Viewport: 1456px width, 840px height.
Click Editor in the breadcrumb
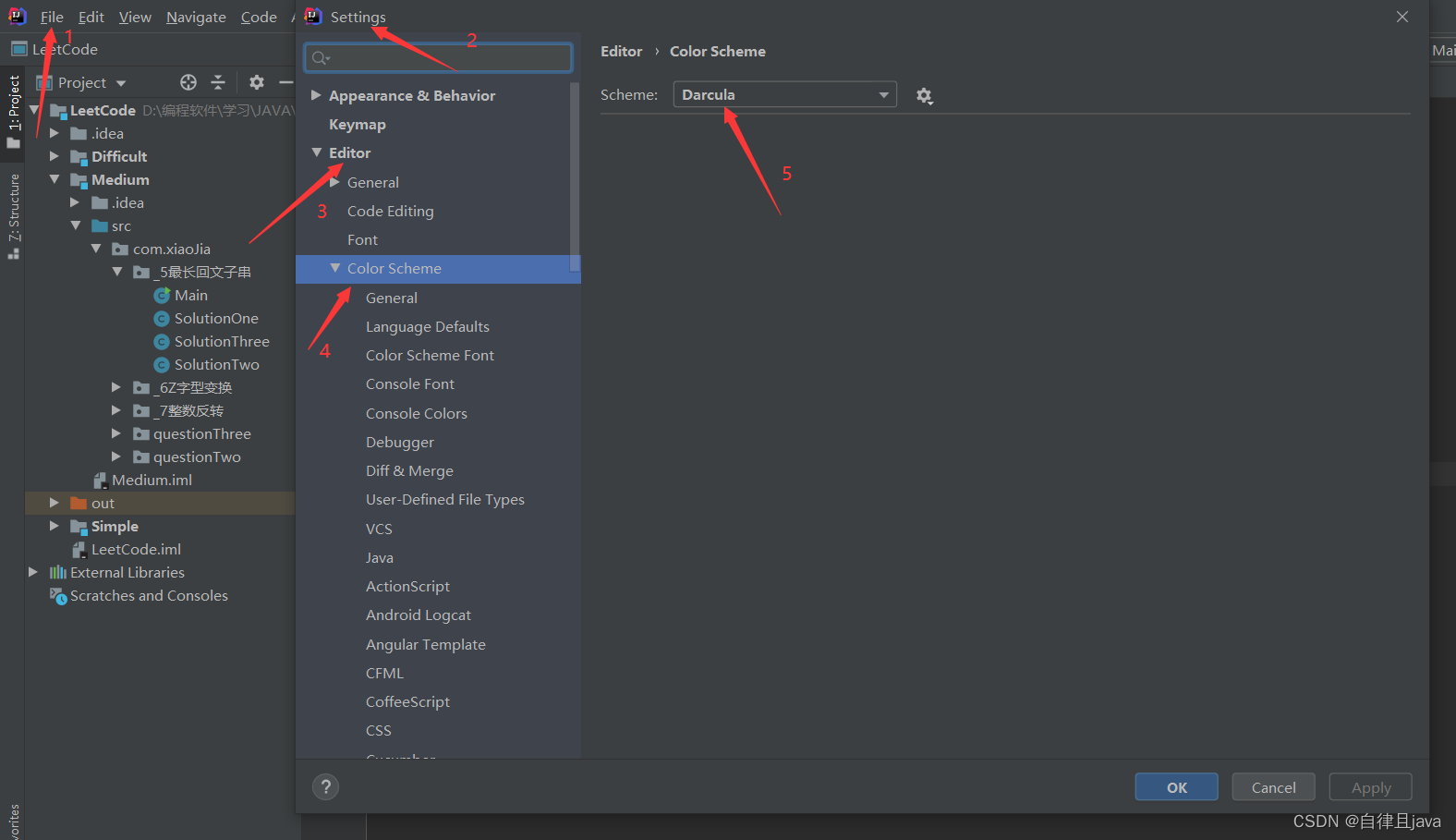tap(621, 51)
